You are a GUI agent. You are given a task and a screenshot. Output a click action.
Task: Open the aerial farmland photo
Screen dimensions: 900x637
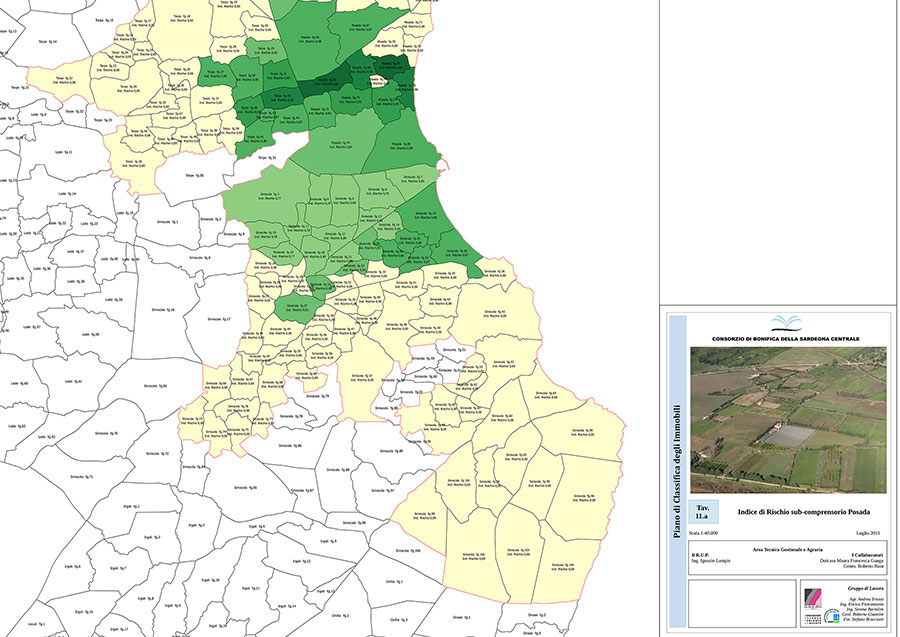click(x=788, y=420)
